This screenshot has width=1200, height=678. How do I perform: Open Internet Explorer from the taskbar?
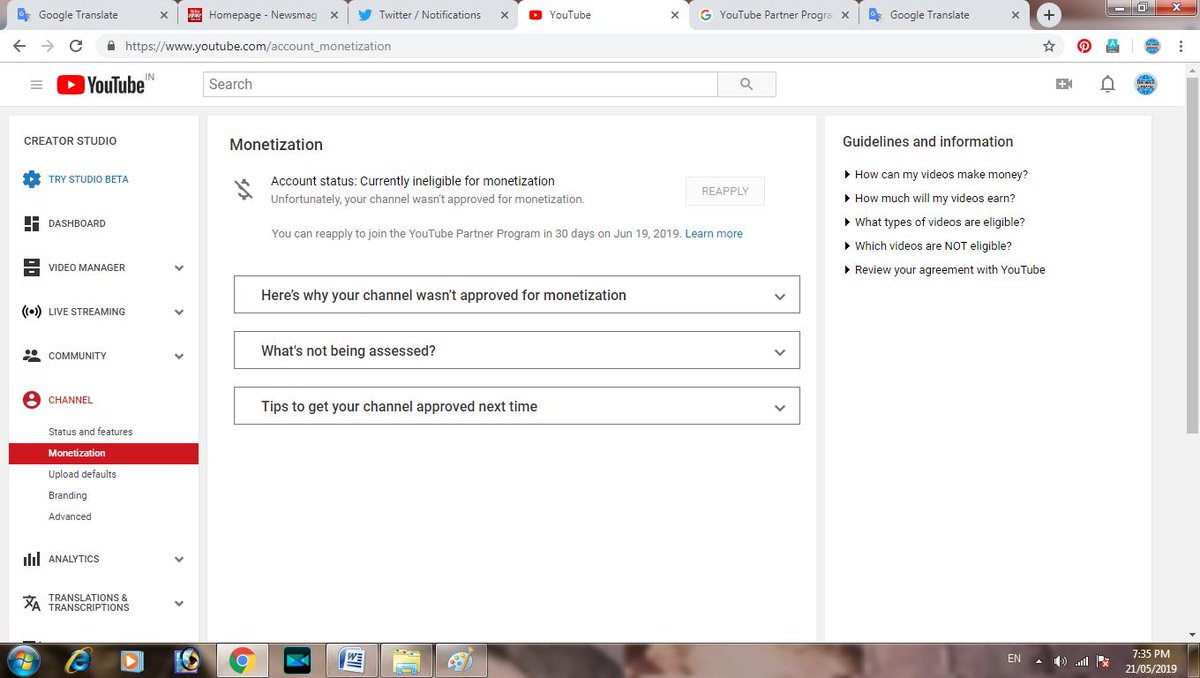coord(77,660)
